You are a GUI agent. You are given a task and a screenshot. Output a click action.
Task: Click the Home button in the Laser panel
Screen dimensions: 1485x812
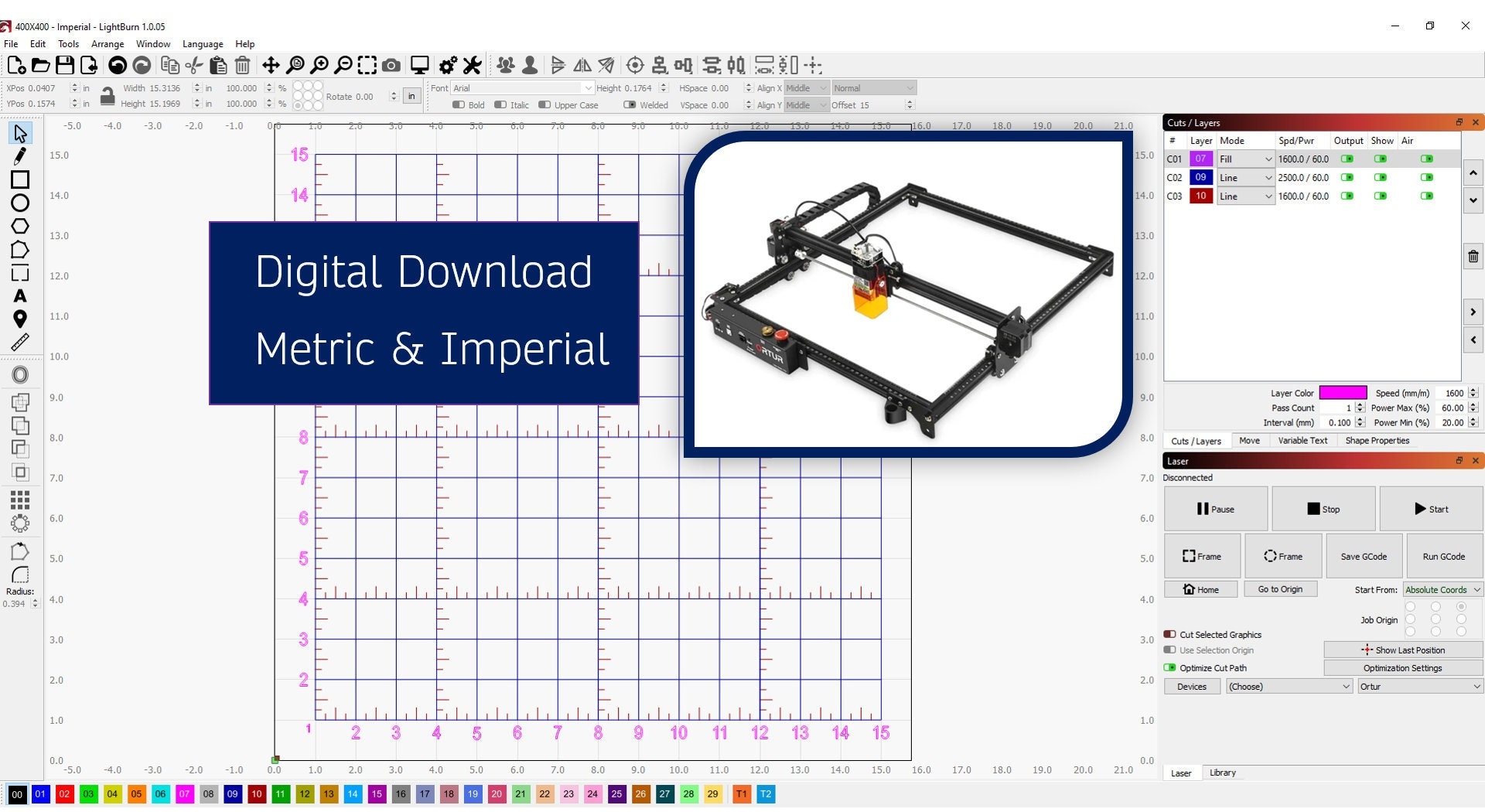pos(1200,589)
